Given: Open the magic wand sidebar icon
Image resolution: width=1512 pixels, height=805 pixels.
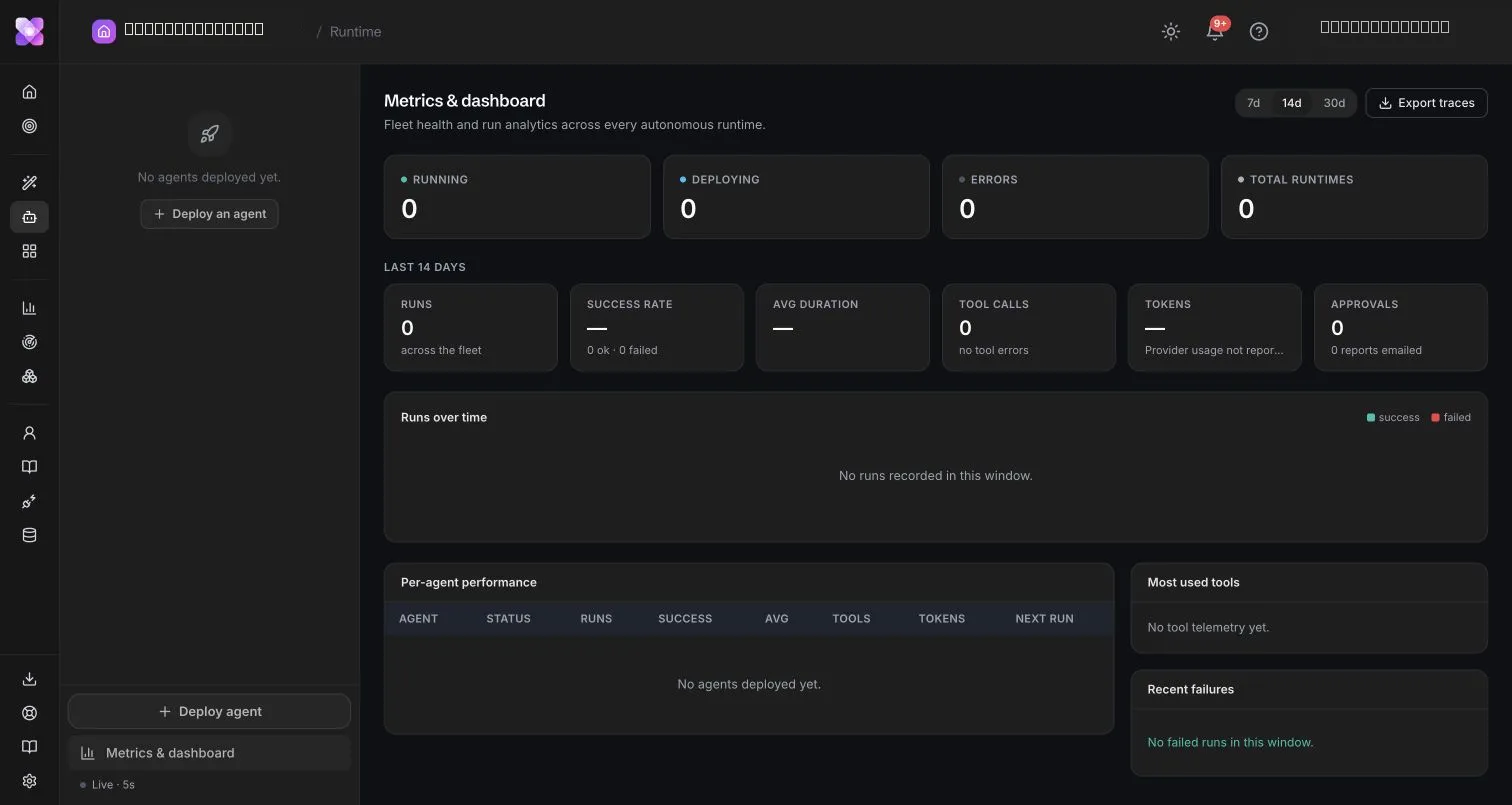Looking at the screenshot, I should [x=29, y=183].
